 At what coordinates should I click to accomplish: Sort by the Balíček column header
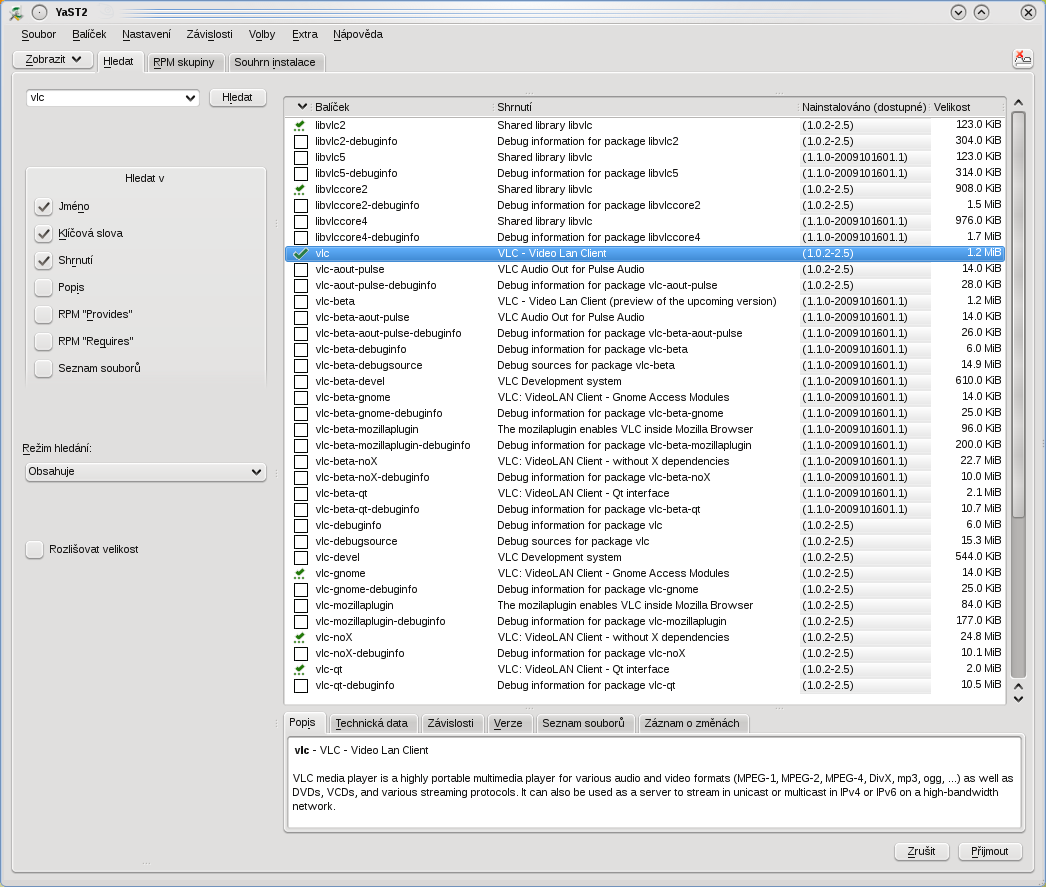point(402,107)
